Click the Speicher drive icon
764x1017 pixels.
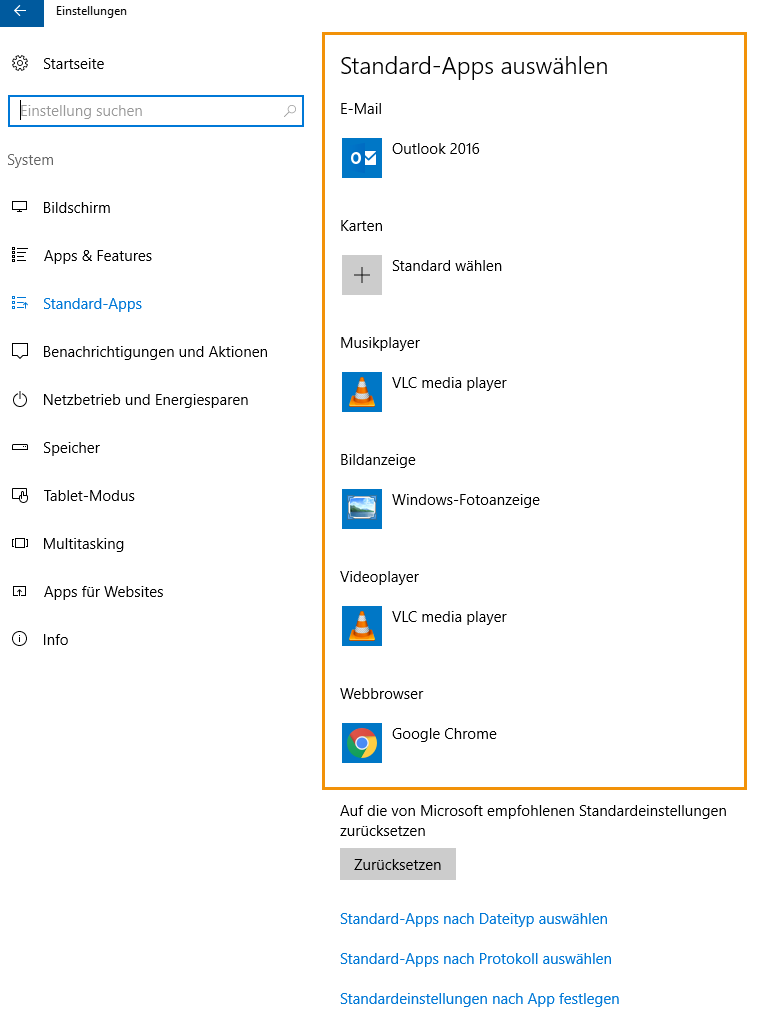pyautogui.click(x=20, y=448)
